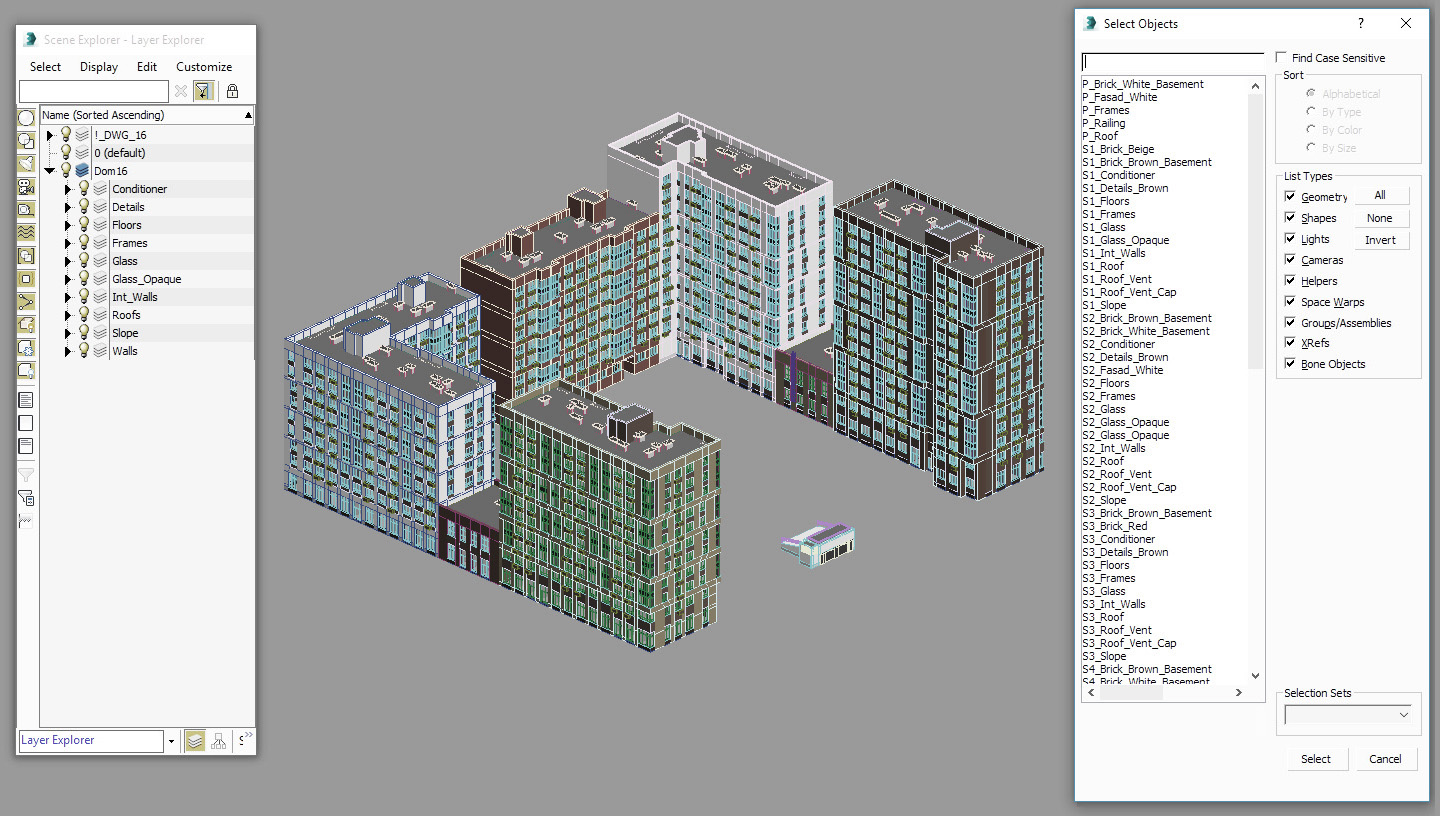Cancel the Select Objects dialog

coord(1385,759)
